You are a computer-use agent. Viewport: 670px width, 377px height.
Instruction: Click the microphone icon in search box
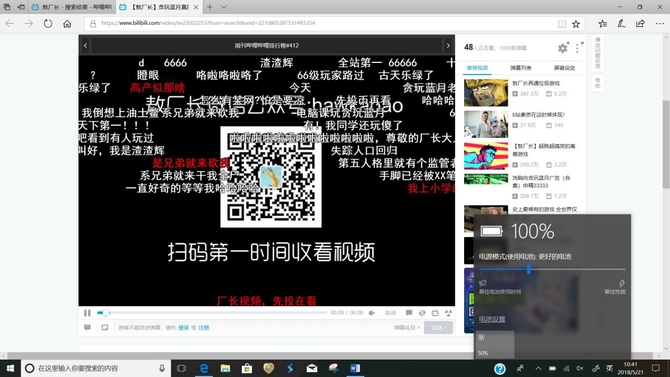coord(162,368)
